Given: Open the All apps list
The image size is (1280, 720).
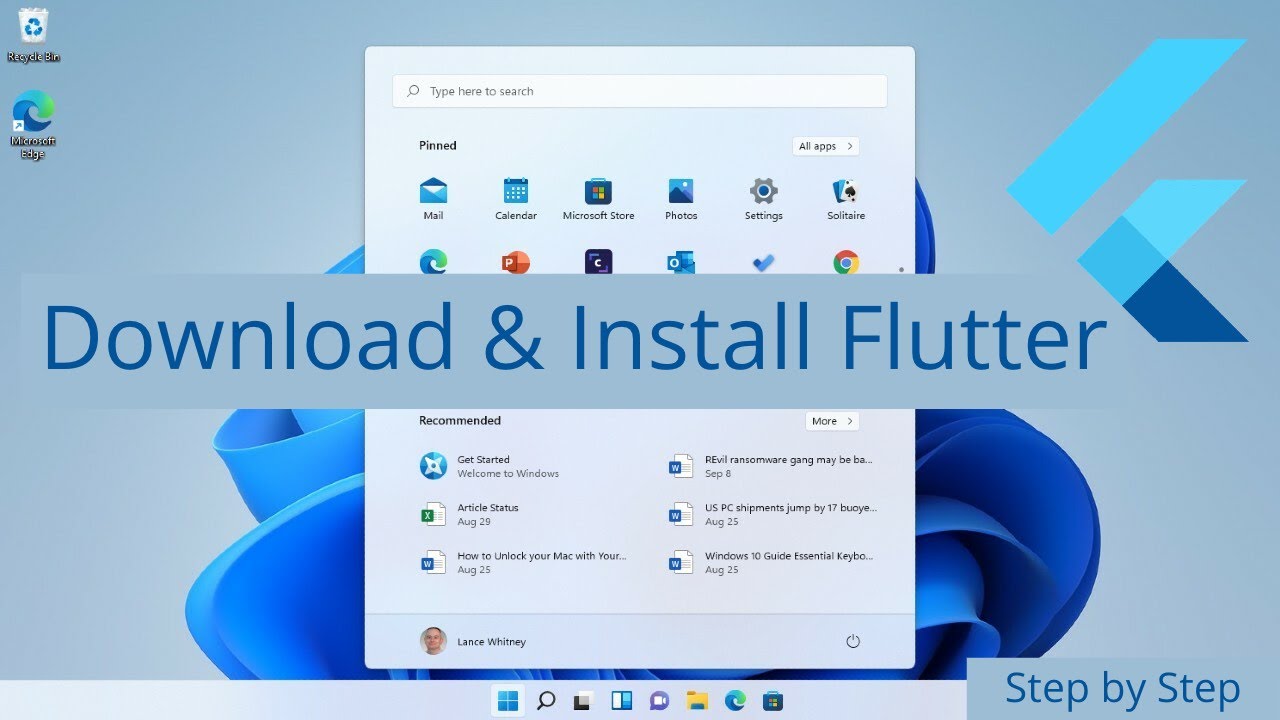Looking at the screenshot, I should (826, 146).
